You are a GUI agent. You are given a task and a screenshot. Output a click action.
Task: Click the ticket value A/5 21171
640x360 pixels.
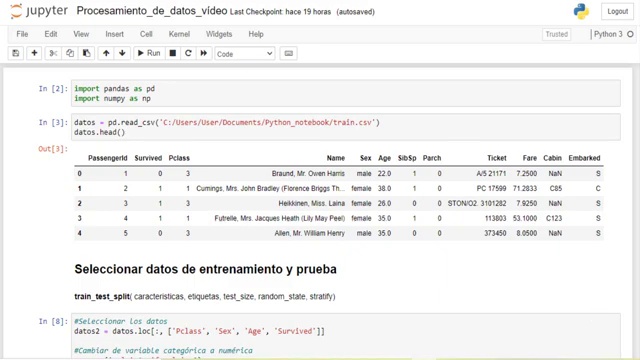(x=491, y=173)
